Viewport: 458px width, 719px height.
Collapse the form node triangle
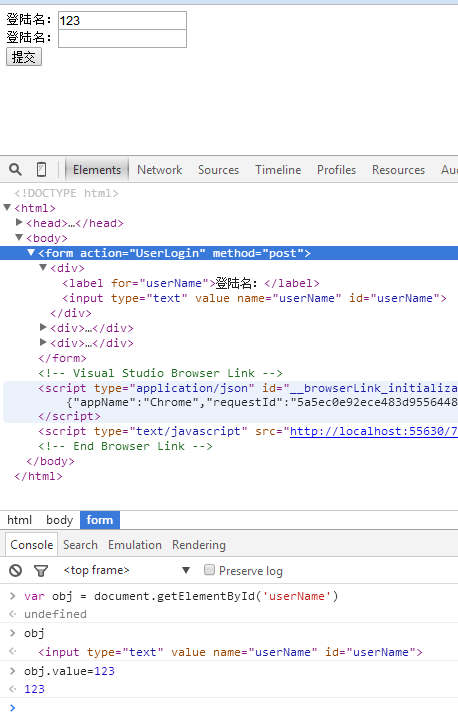(x=31, y=253)
